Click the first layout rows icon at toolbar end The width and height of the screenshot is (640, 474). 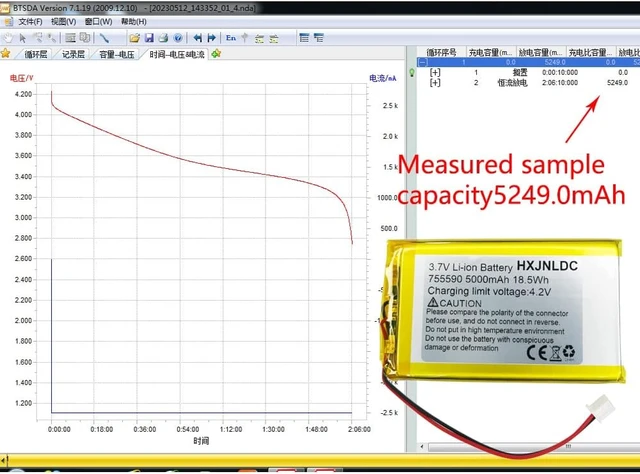(304, 38)
